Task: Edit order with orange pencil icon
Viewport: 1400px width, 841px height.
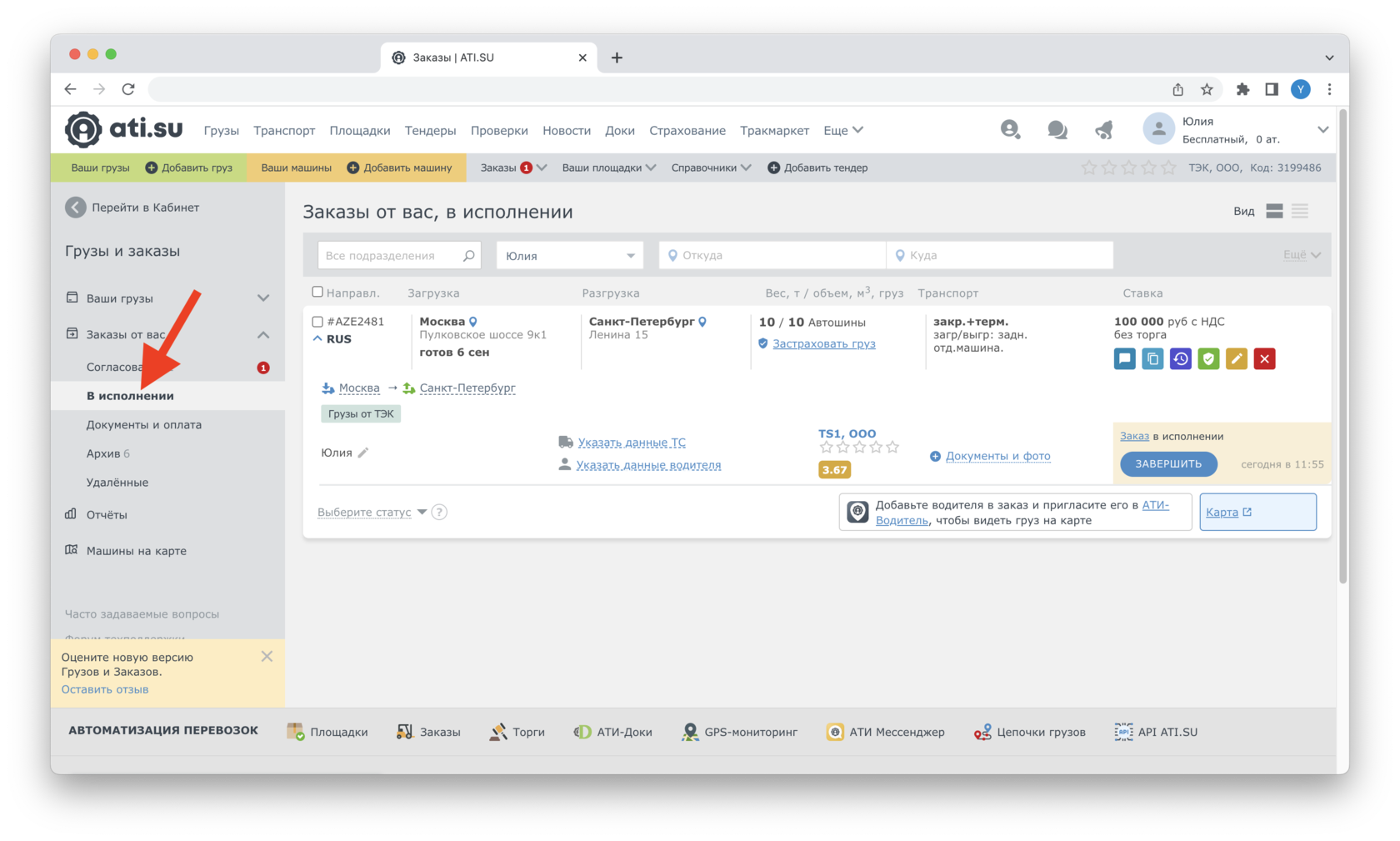Action: coord(1237,359)
